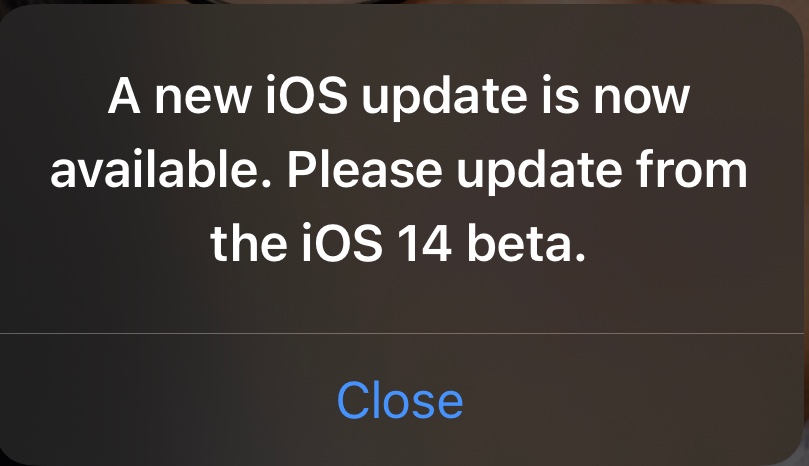This screenshot has width=809, height=466.
Task: Click the divider line above Close
Action: click(404, 333)
